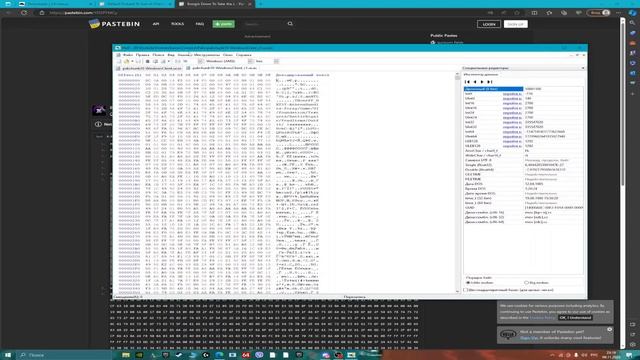Expand the Open recent files arrow in HxD

[x=132, y=61]
